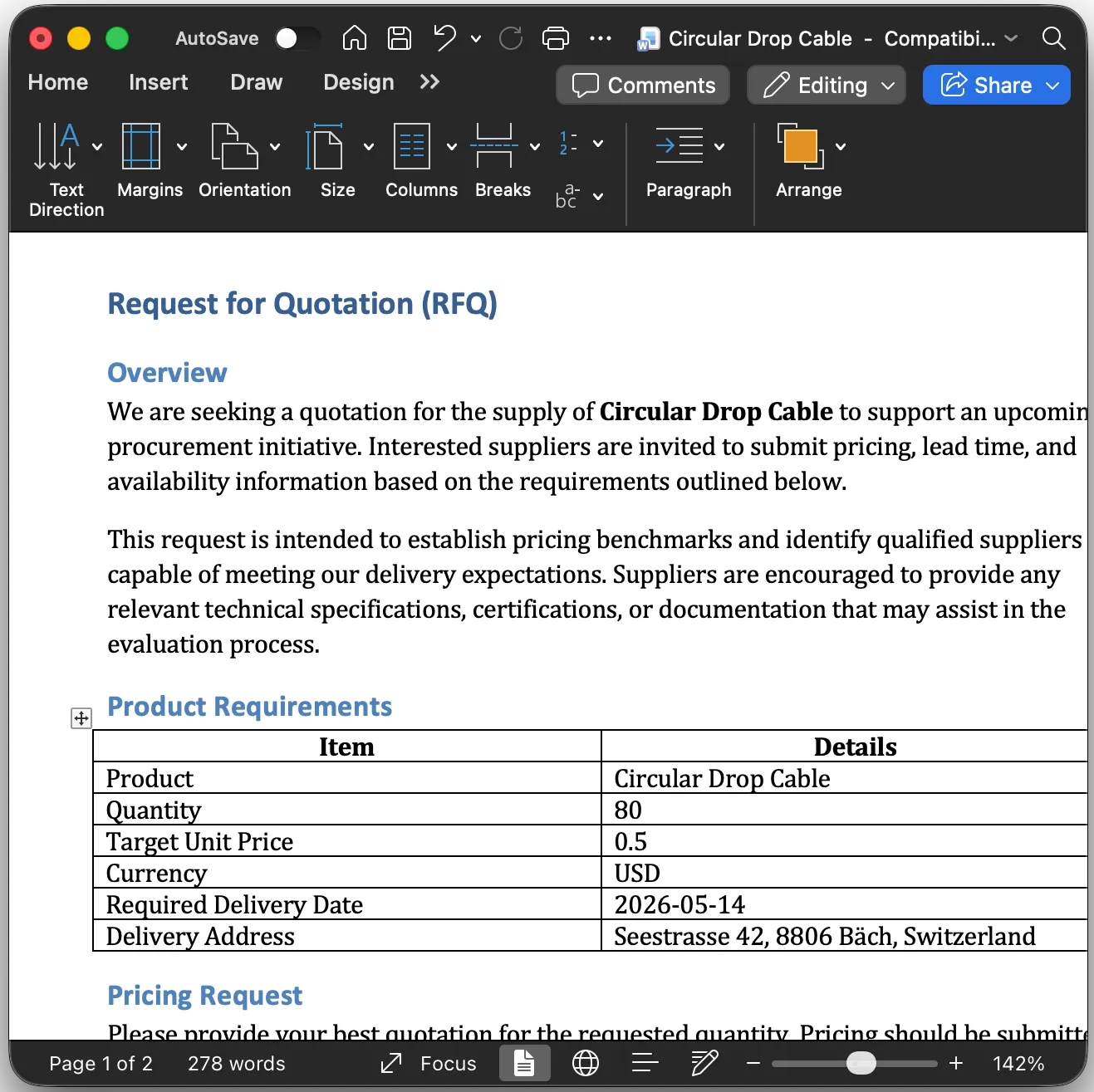Redo the last action
The image size is (1094, 1092).
click(x=511, y=38)
